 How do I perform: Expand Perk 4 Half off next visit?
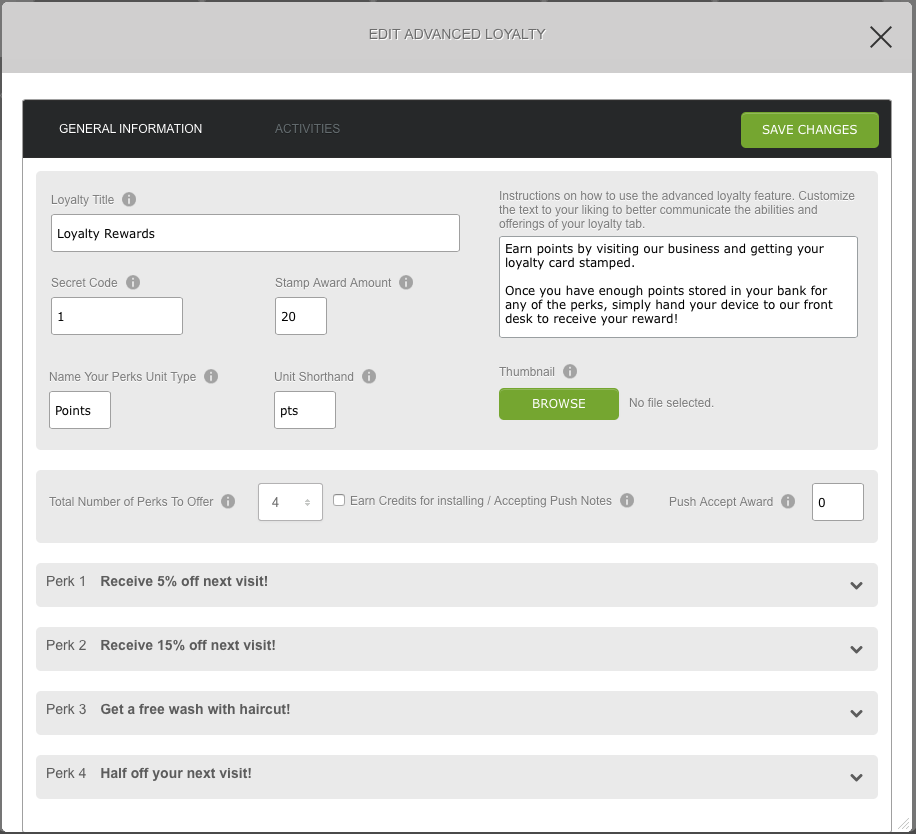pyautogui.click(x=856, y=777)
